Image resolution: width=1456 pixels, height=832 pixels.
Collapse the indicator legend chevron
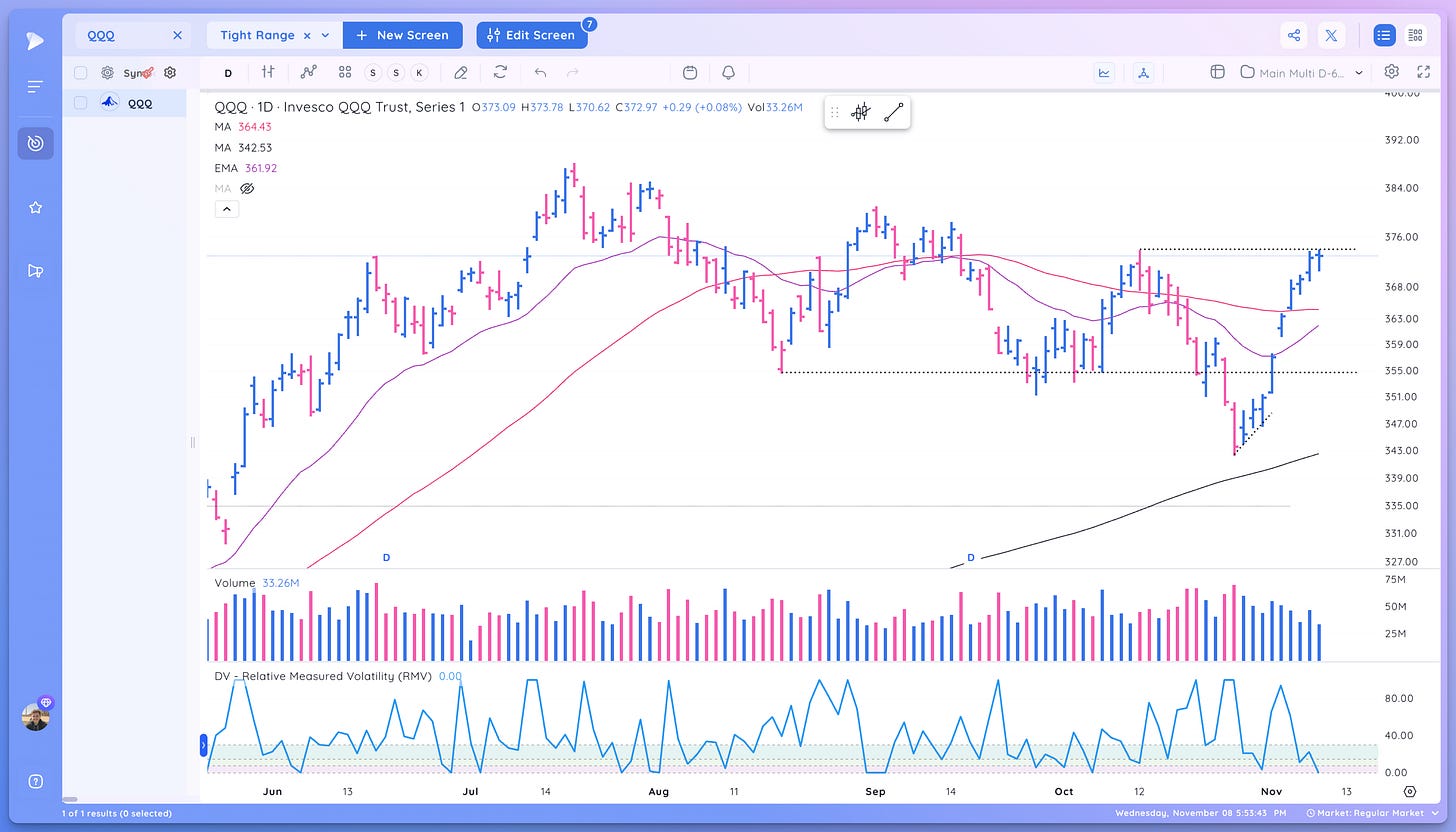(x=226, y=209)
